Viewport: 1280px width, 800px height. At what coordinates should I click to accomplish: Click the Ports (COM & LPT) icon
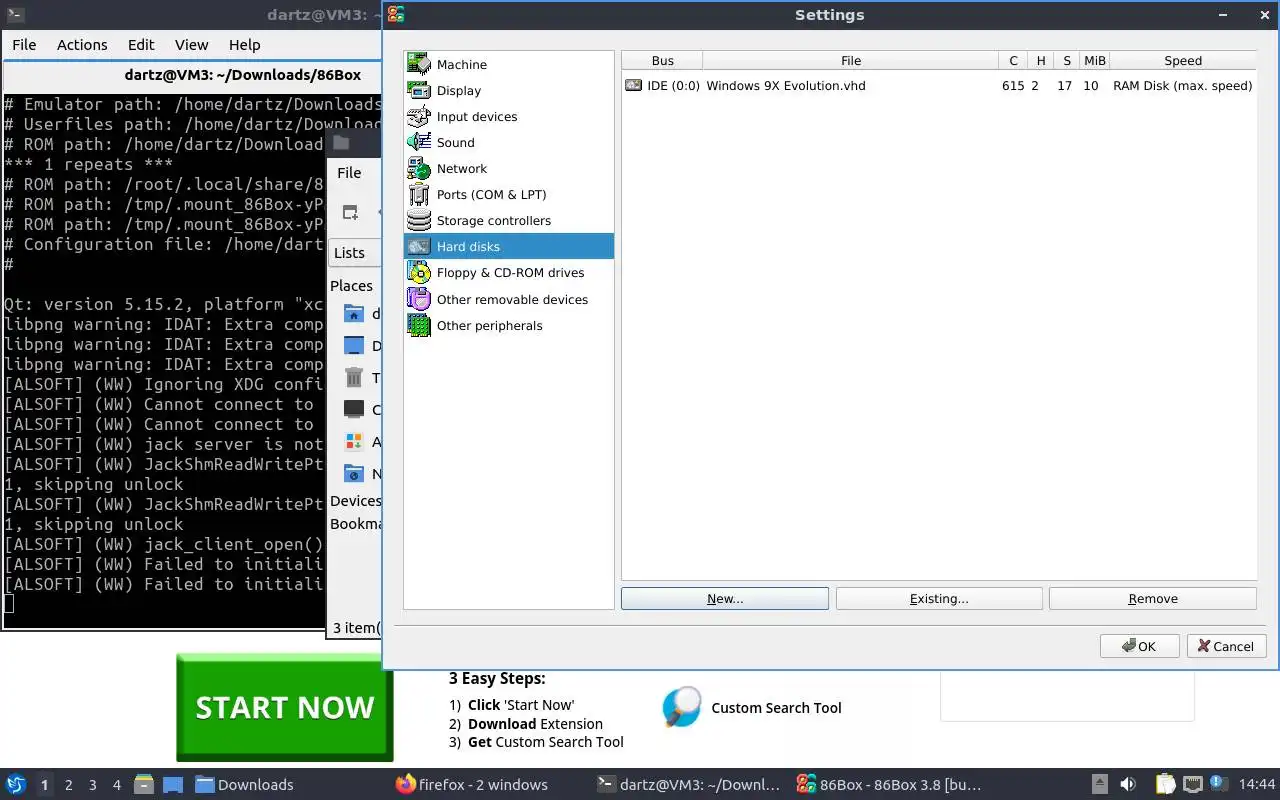419,194
